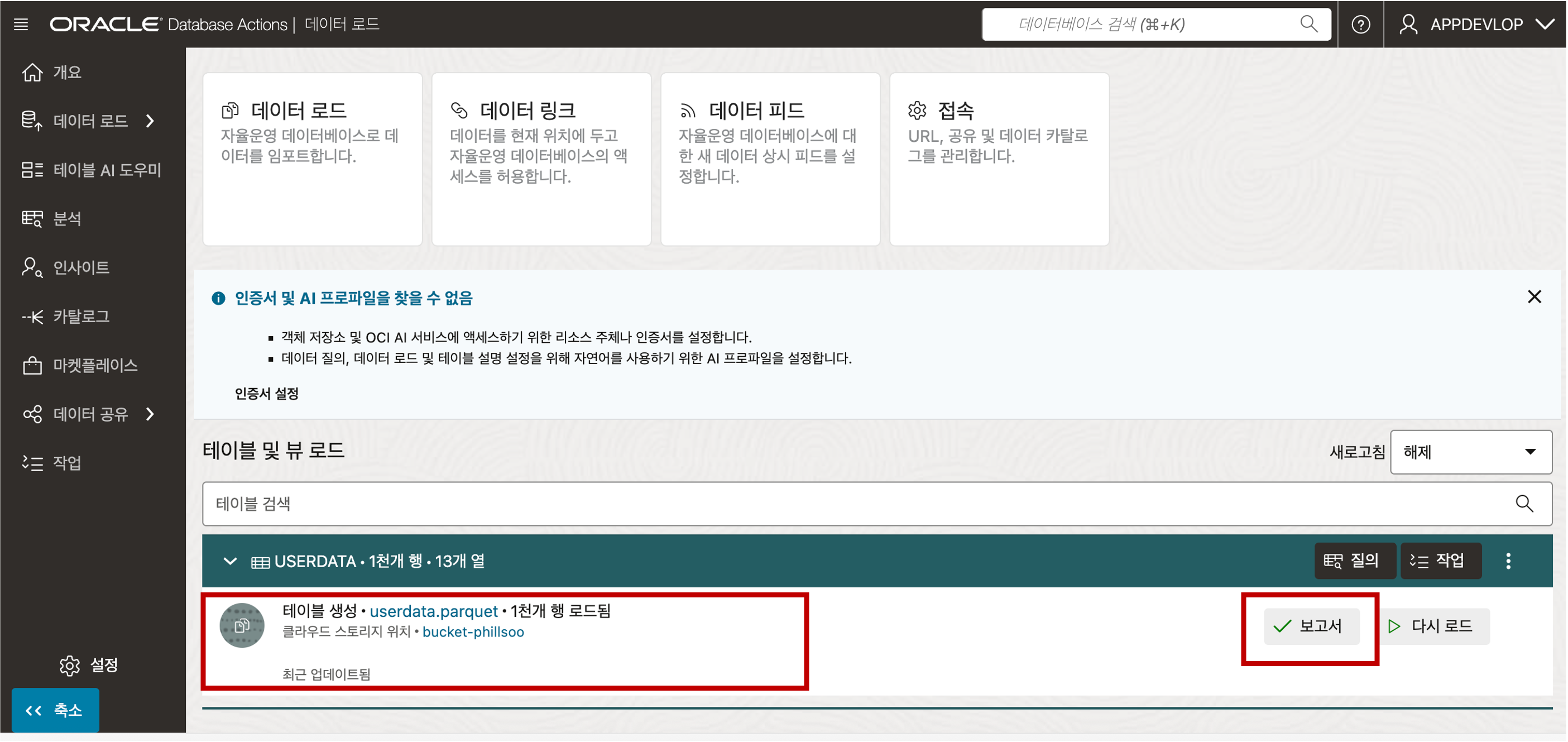
Task: Click the marketplace shopping bag icon
Action: [x=32, y=365]
